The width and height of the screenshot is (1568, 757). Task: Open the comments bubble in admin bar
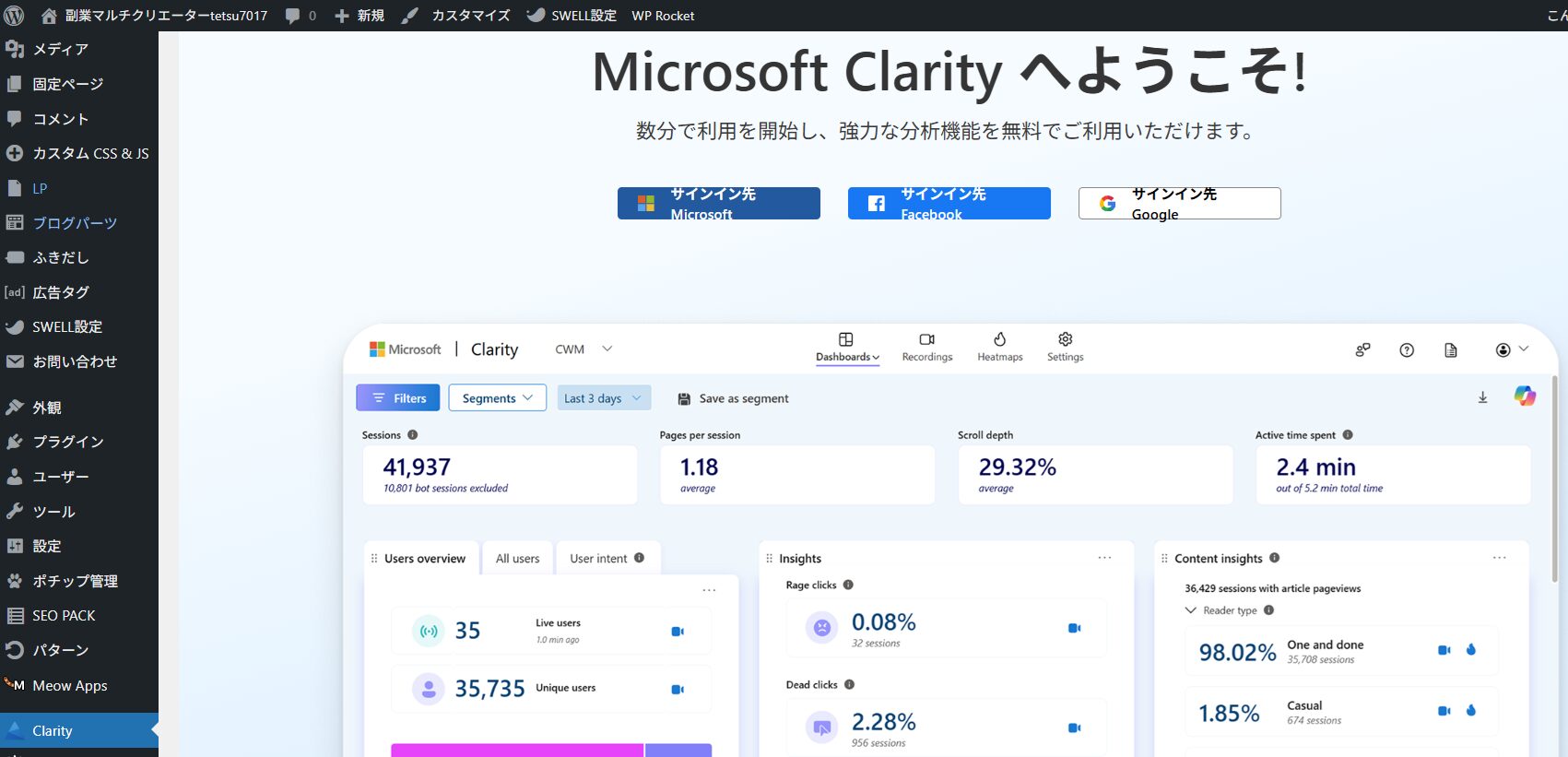[301, 16]
